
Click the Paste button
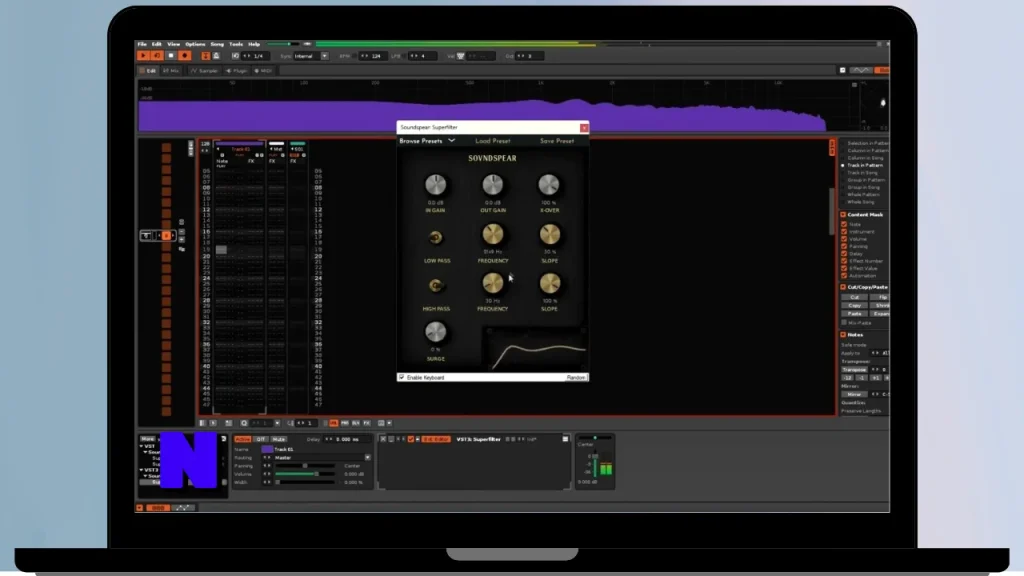[854, 313]
